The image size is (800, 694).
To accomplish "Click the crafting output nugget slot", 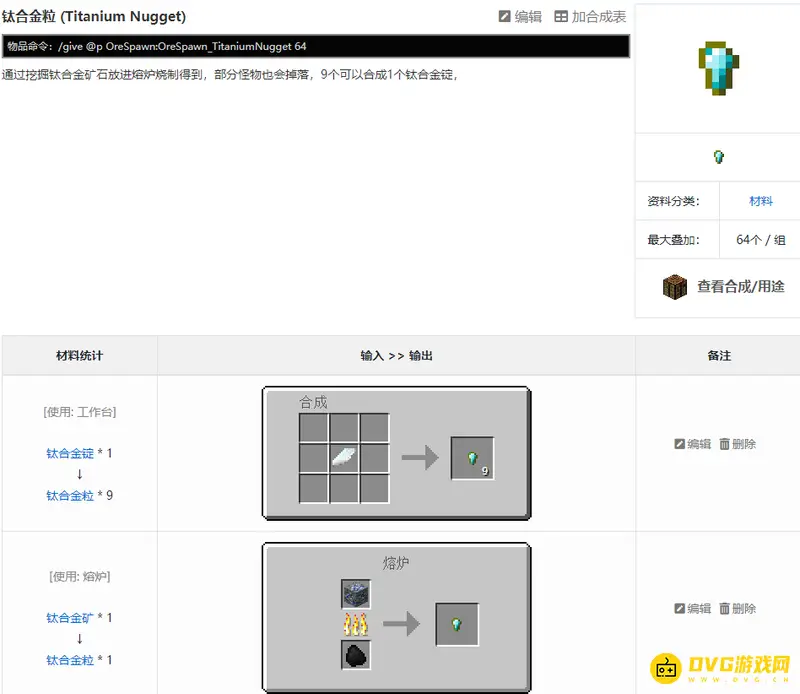I will (x=472, y=458).
